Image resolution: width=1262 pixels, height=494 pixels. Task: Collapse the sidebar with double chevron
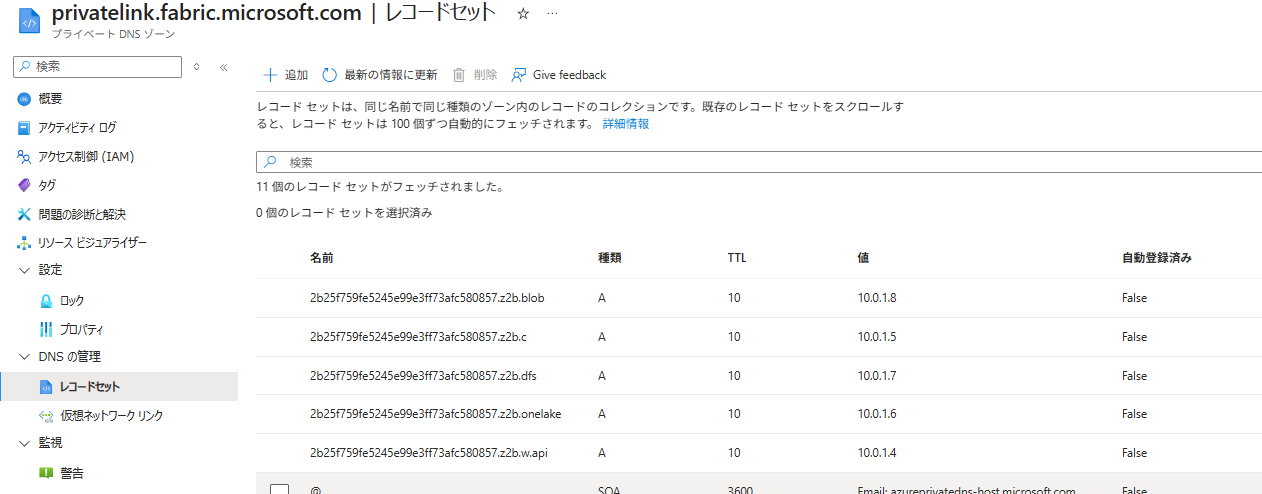(223, 67)
